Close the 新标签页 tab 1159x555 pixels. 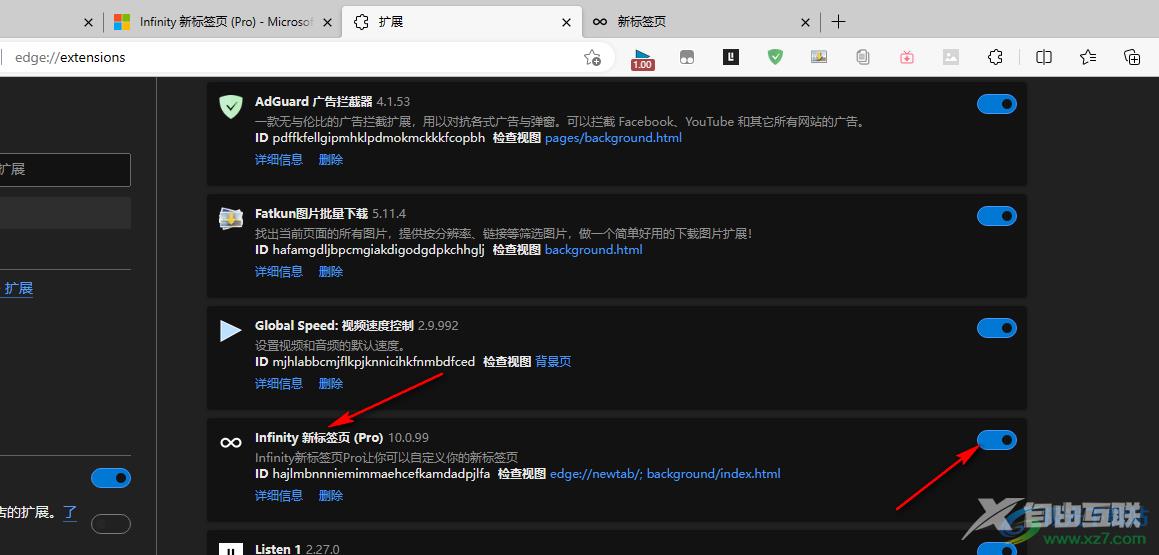coord(806,23)
